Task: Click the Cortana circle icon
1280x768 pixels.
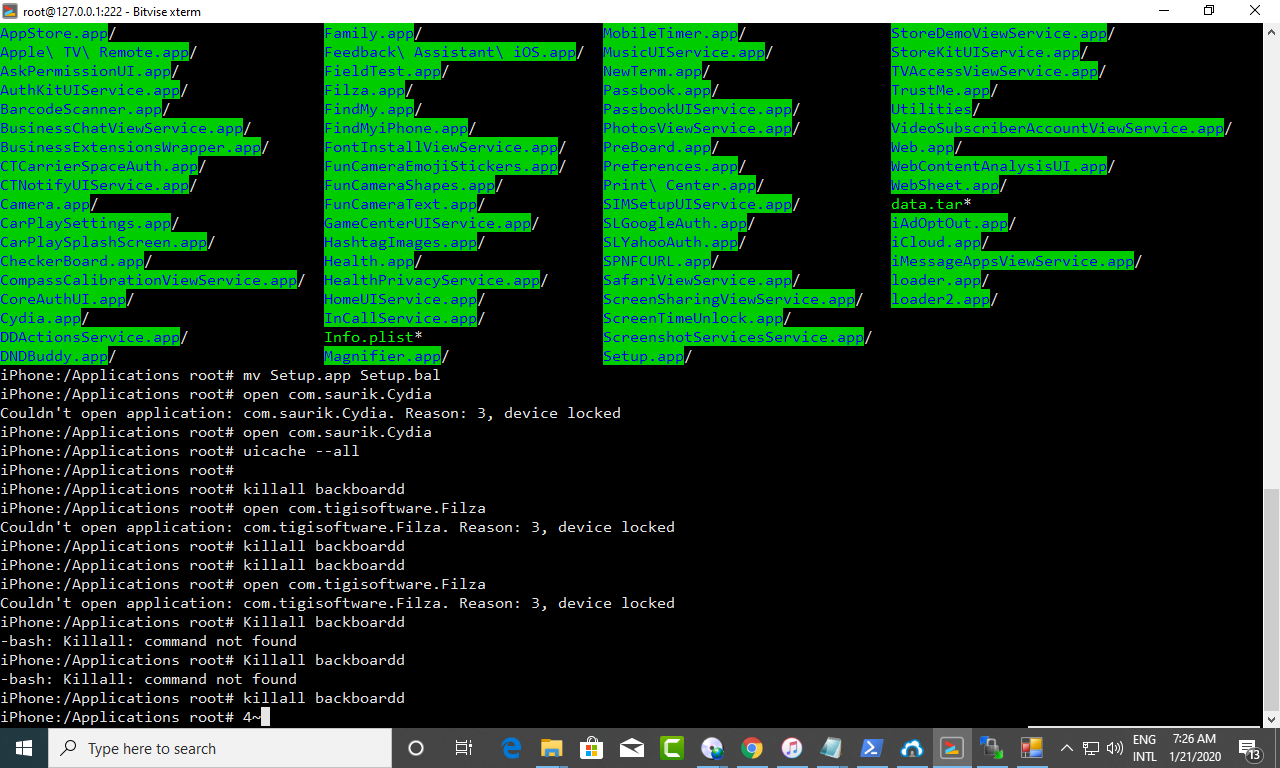Action: coord(416,748)
